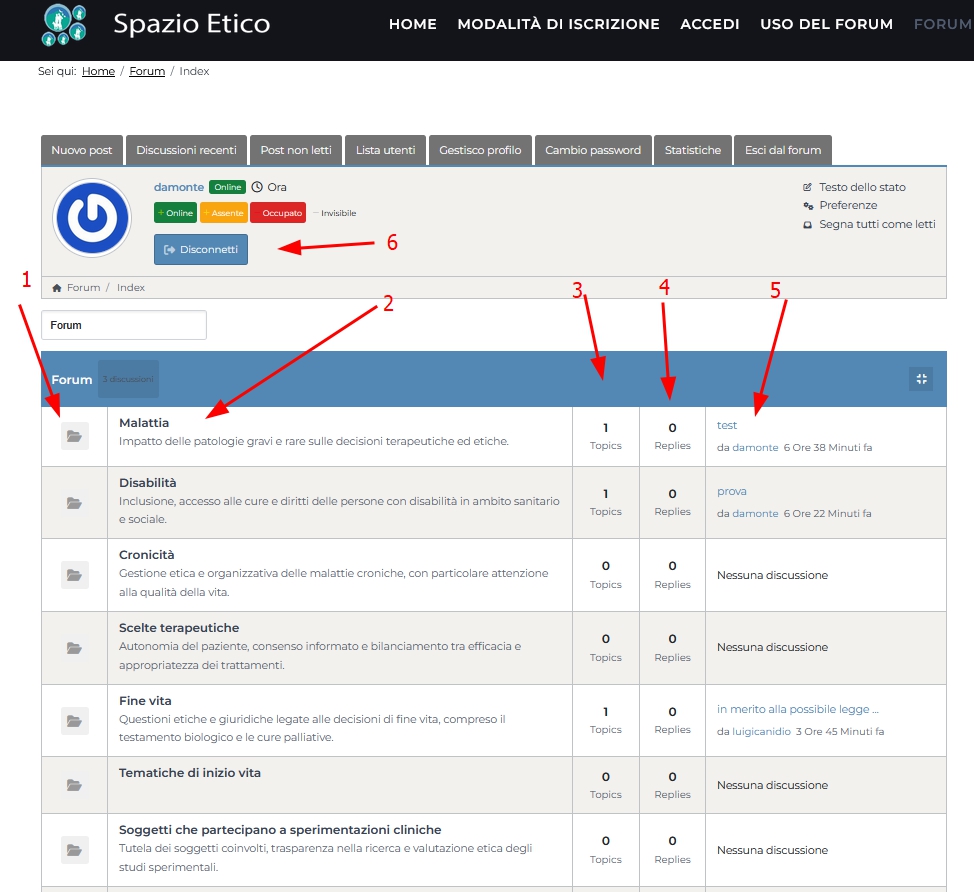Switch to the Discussioni recenti tab

click(186, 150)
